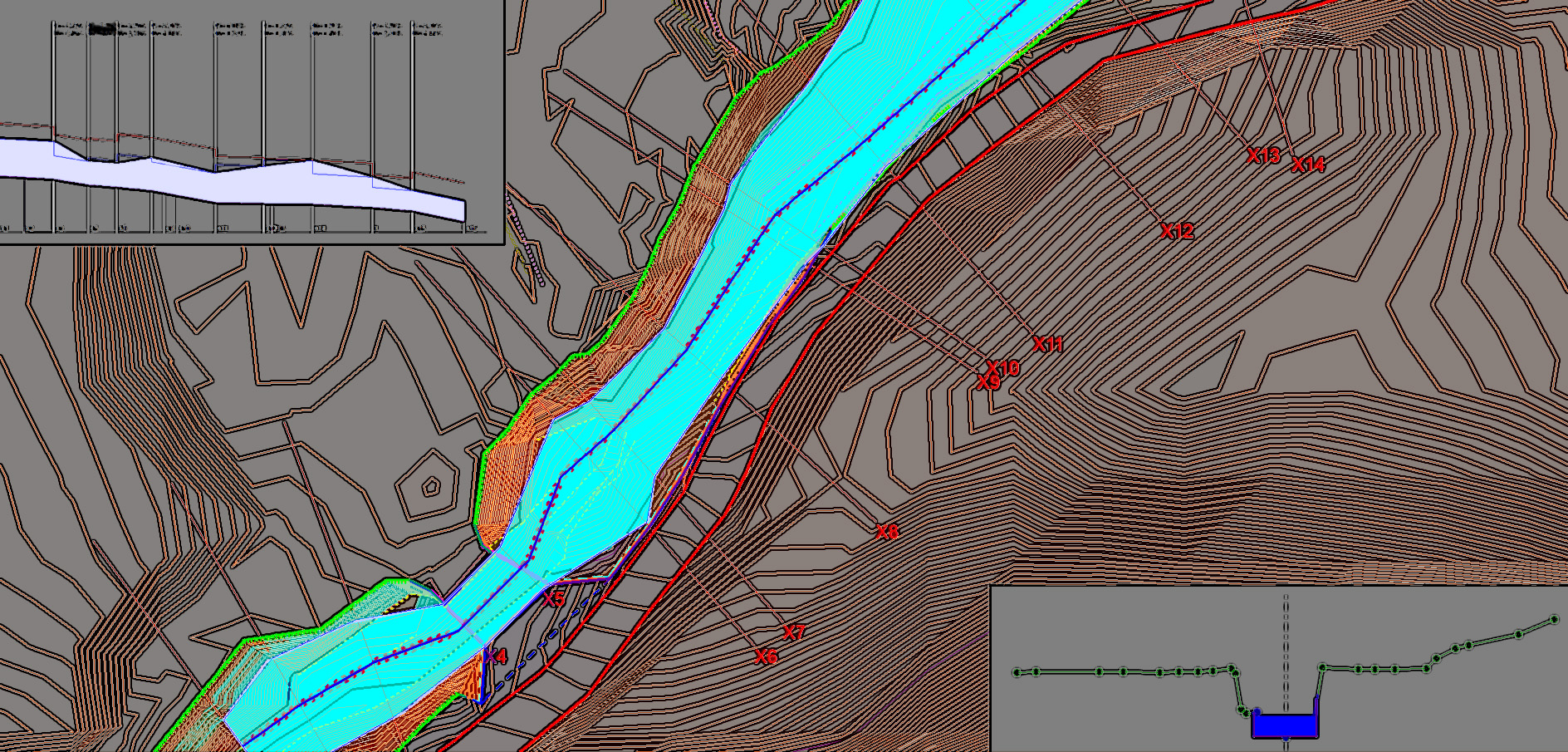Click the blue vertical line beside X4
Screen dimensions: 1568x752
tap(483, 677)
